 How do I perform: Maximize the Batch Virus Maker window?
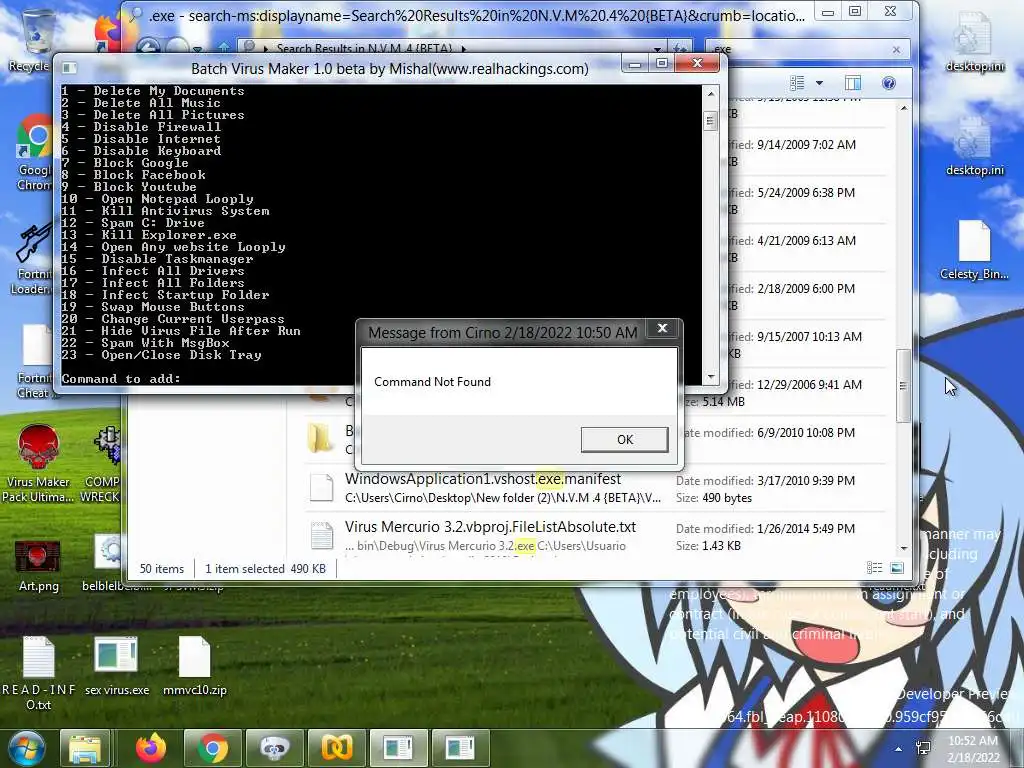[x=662, y=63]
